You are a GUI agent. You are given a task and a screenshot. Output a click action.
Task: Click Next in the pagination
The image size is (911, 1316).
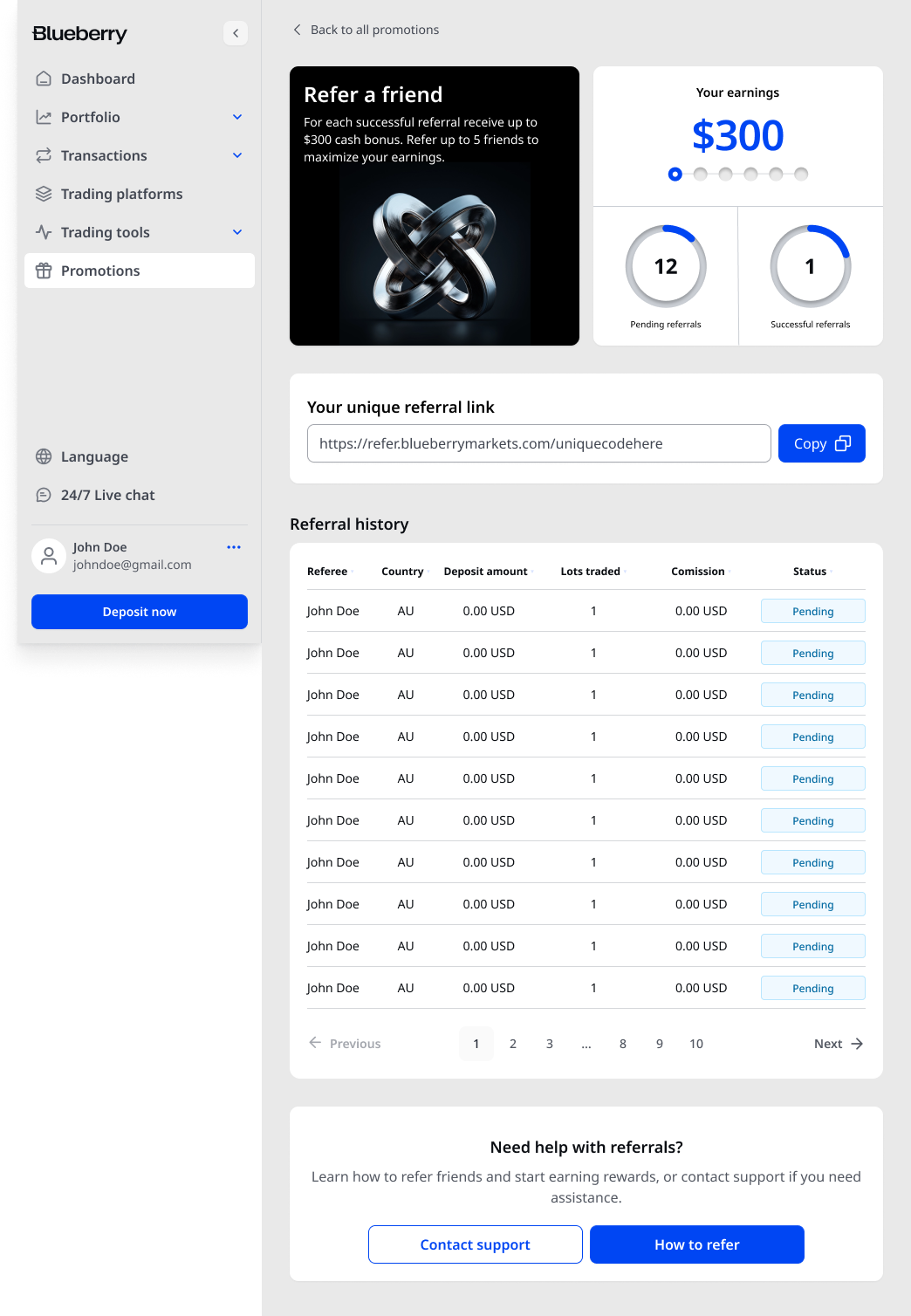(839, 1044)
